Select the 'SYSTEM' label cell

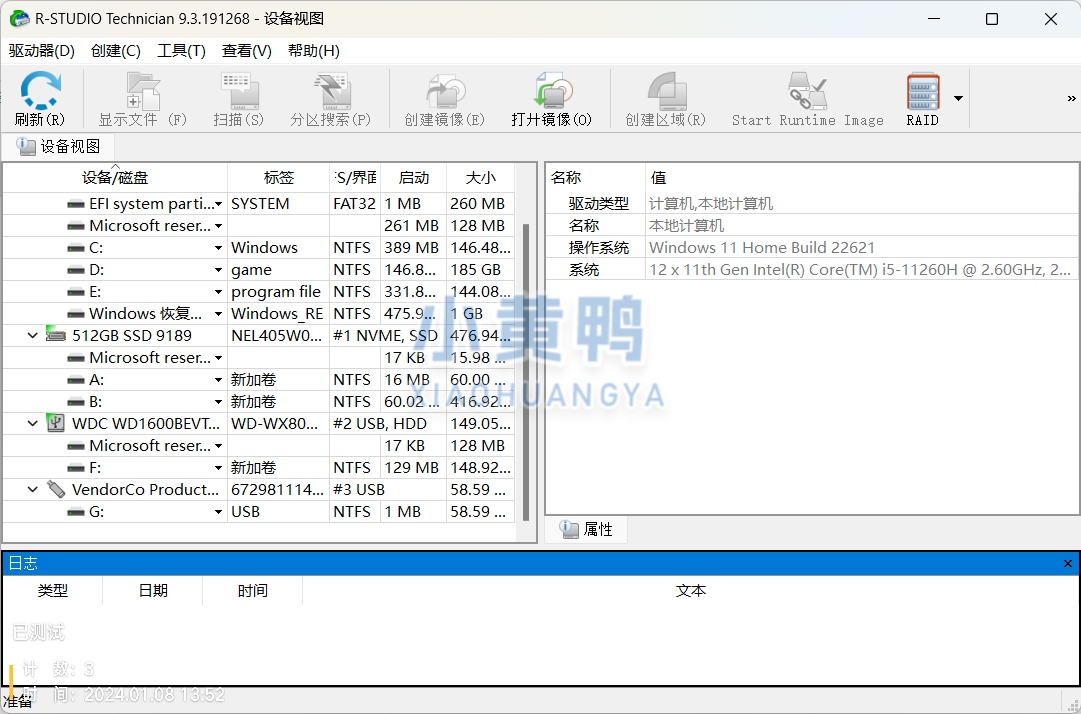(x=279, y=204)
